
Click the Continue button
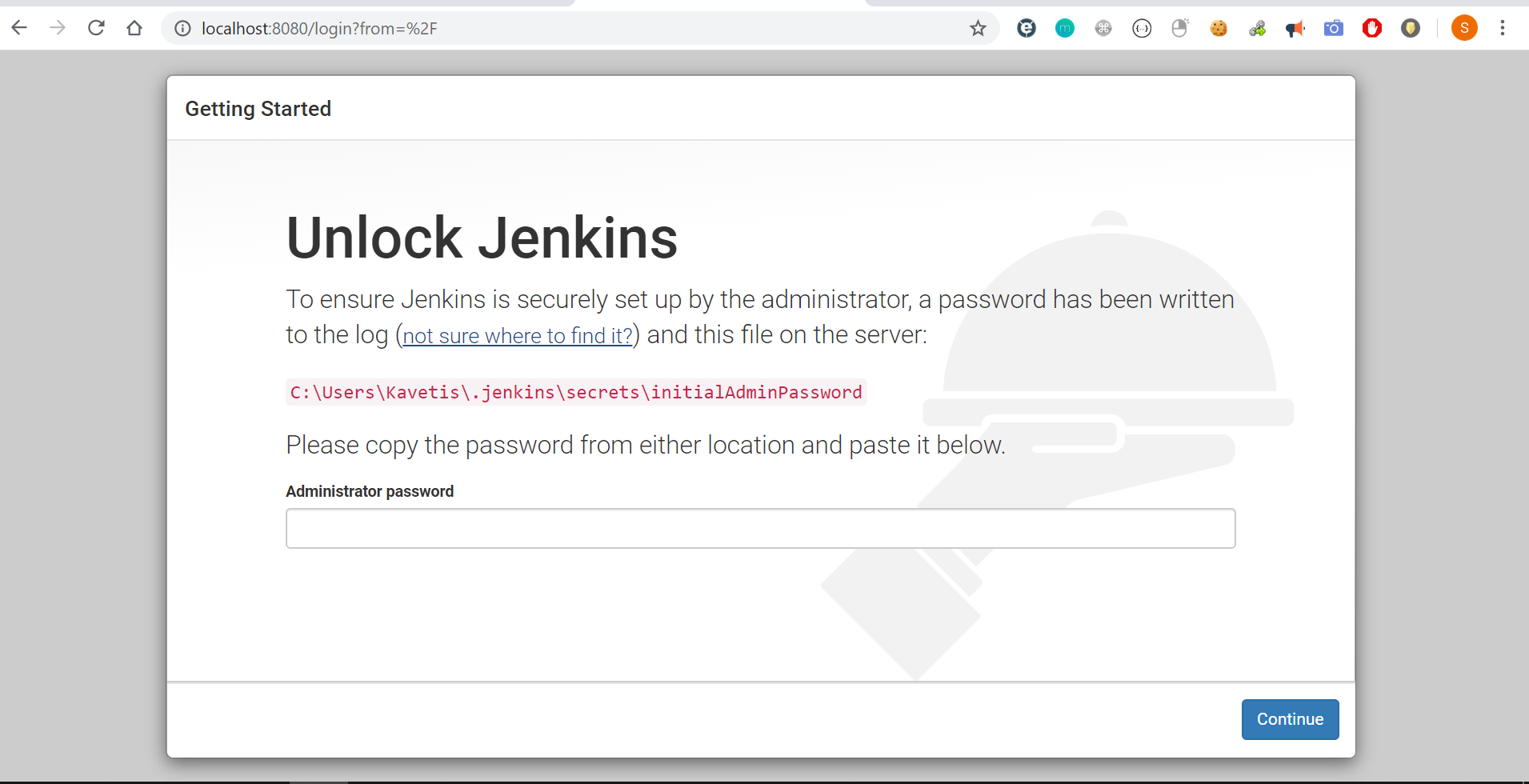[x=1289, y=719]
